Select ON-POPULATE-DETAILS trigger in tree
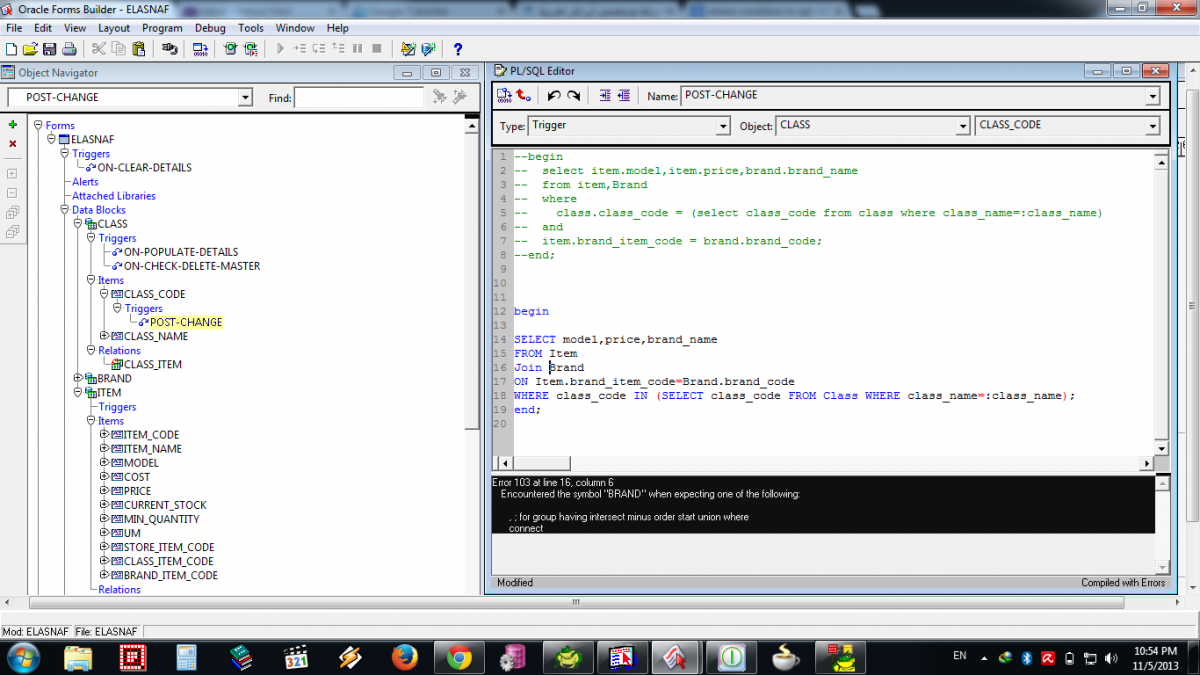 coord(180,252)
